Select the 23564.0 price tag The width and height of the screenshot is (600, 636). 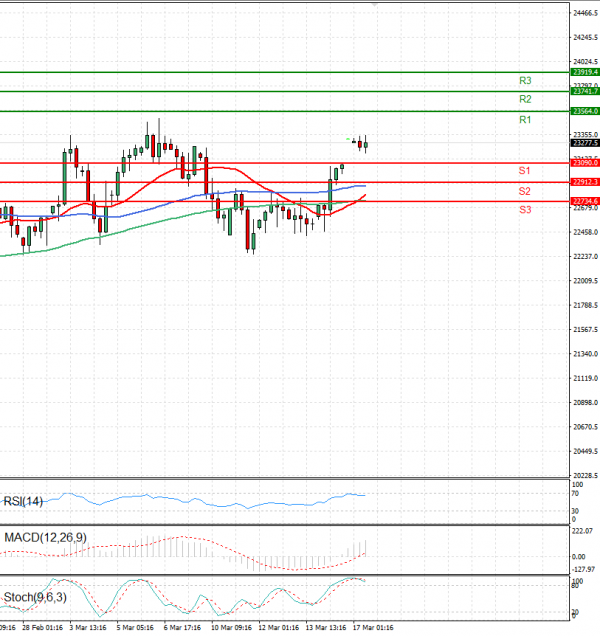[585, 111]
